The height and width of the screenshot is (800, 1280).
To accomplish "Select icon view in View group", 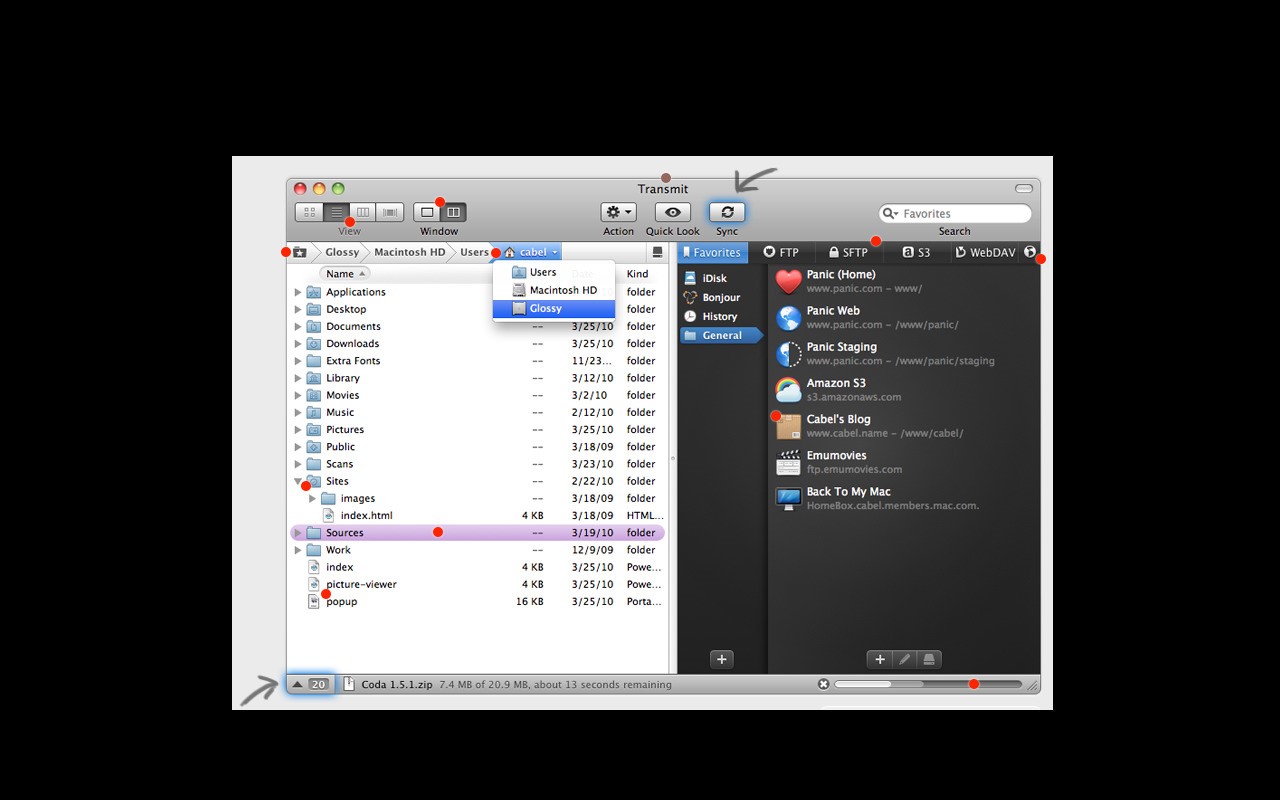I will tap(309, 212).
